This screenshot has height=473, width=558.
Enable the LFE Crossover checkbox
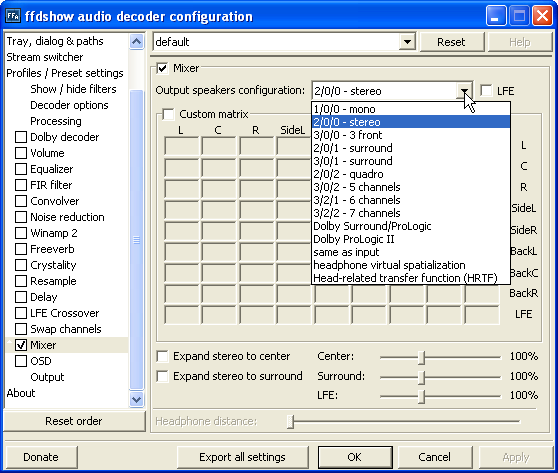coord(21,313)
